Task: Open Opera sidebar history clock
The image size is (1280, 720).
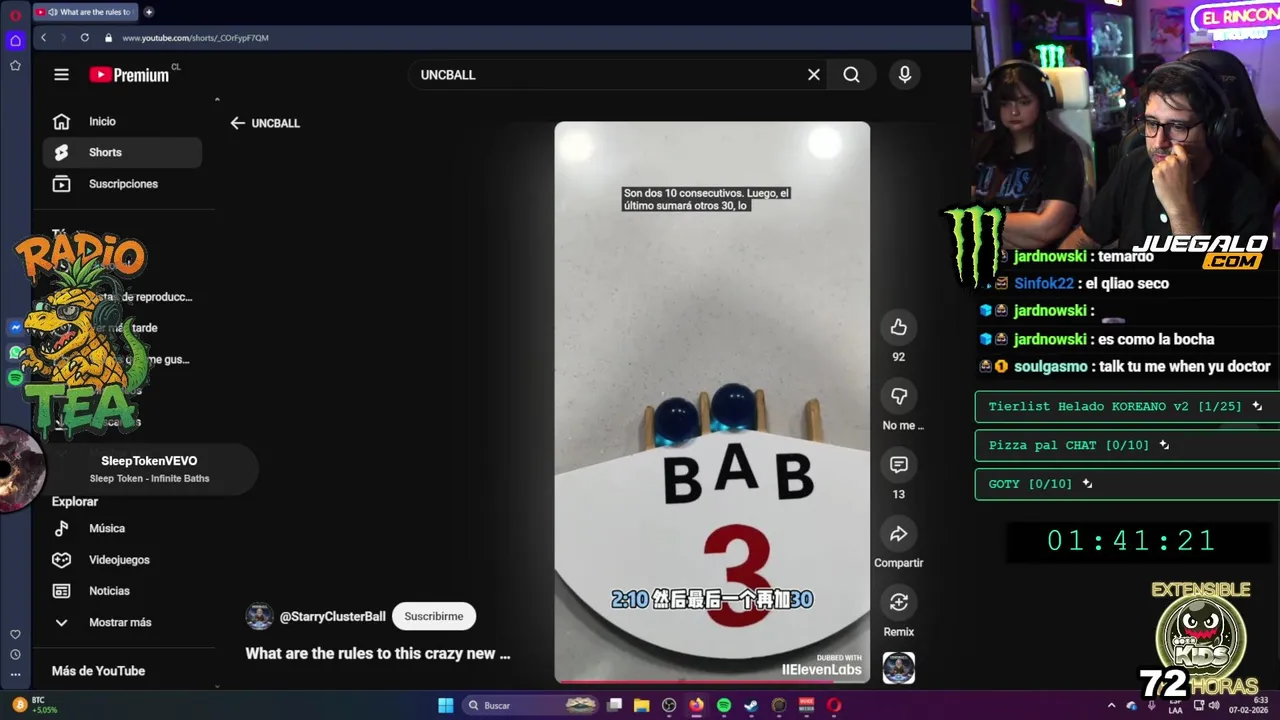Action: tap(15, 655)
